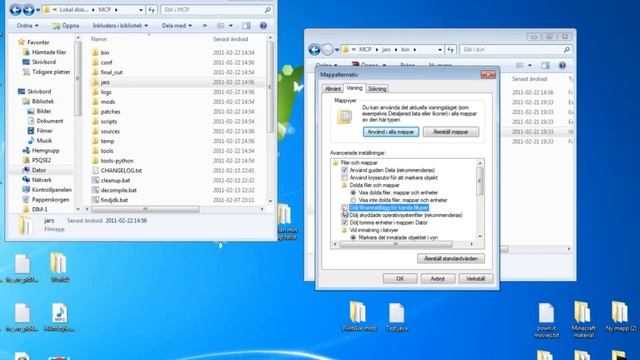Toggle Använd kryssrutor för att markera objekt
This screenshot has height=360, width=640.
[x=344, y=178]
